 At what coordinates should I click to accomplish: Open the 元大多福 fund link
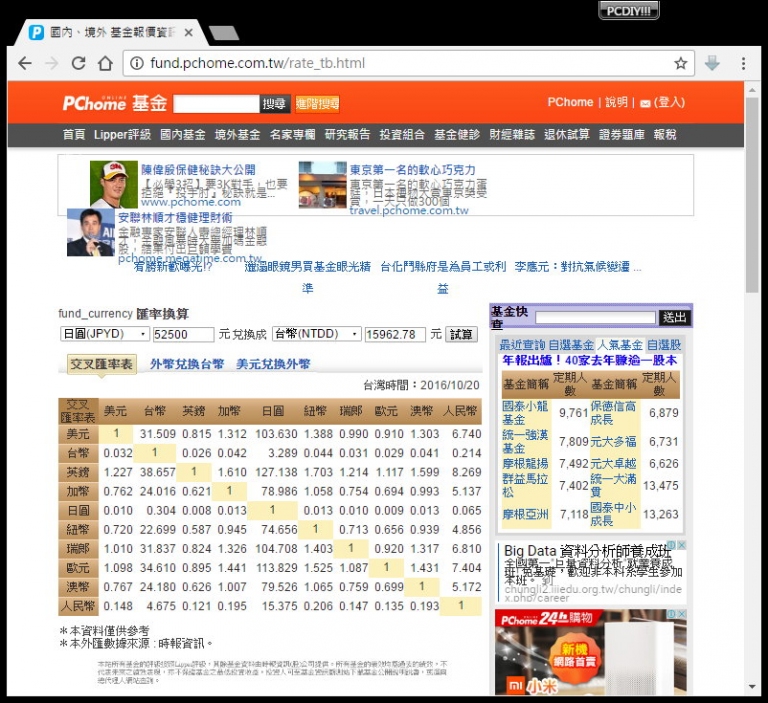click(x=613, y=442)
